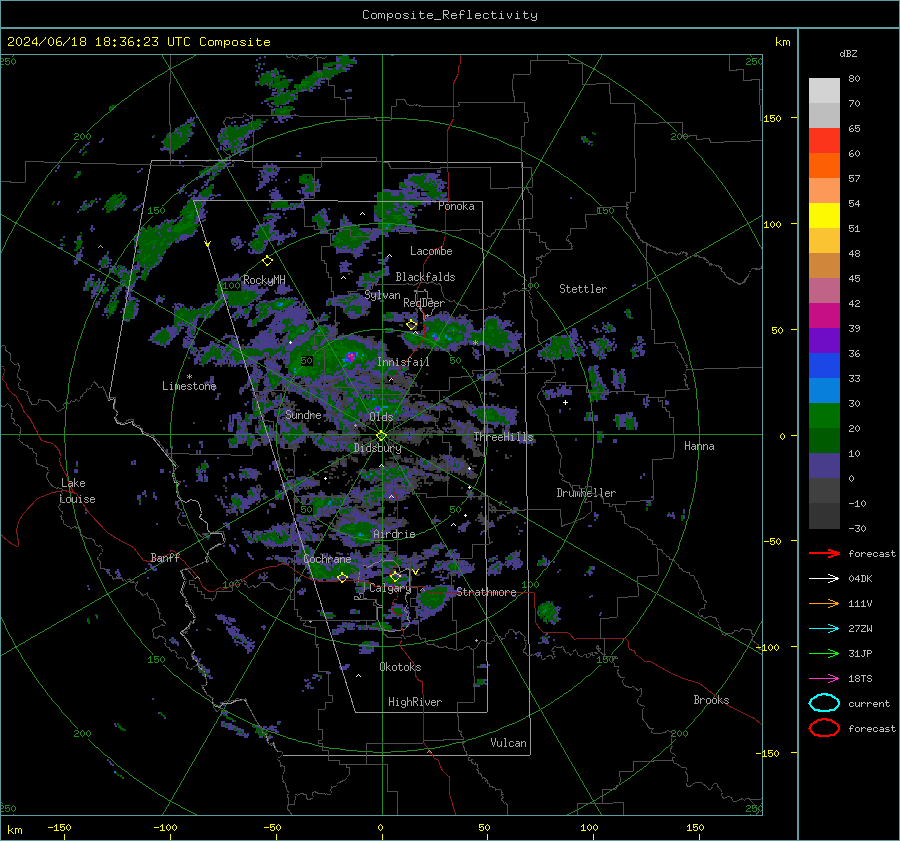Click the strong echo core northwest of Innisfail
Viewport: 900px width, 841px height.
click(x=351, y=357)
